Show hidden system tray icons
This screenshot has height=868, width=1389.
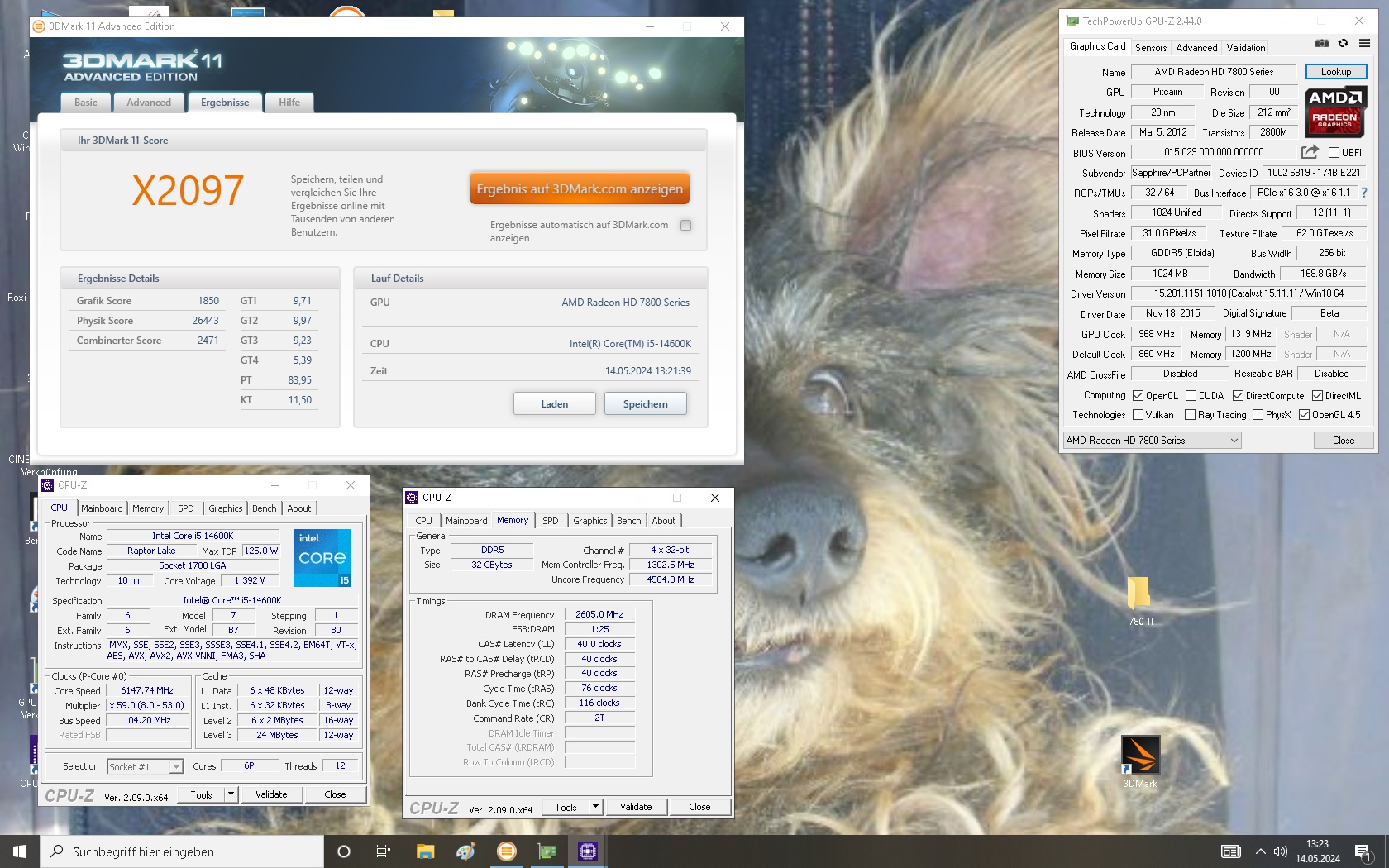click(1260, 851)
